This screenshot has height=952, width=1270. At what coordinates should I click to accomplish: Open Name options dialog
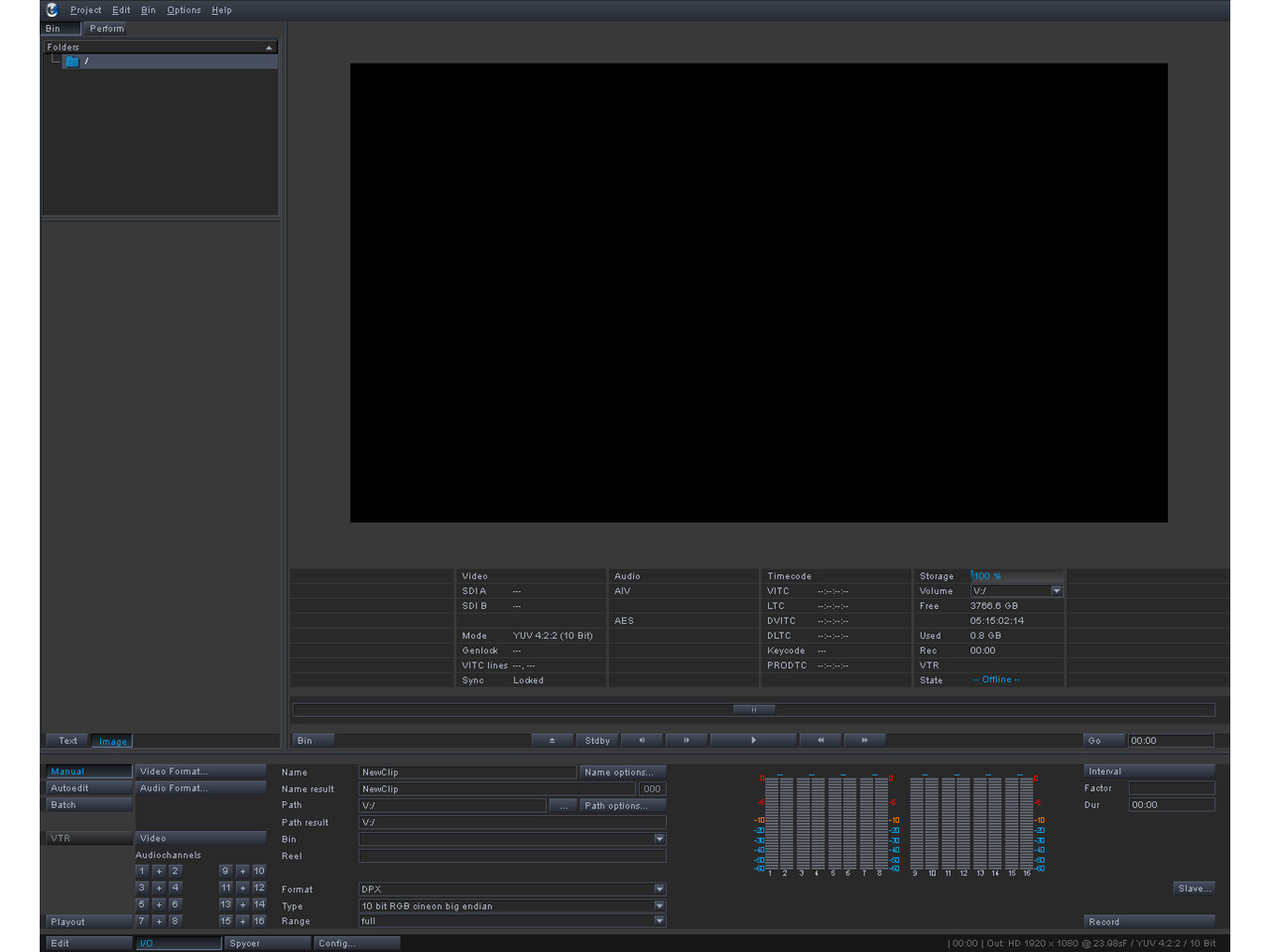(622, 773)
